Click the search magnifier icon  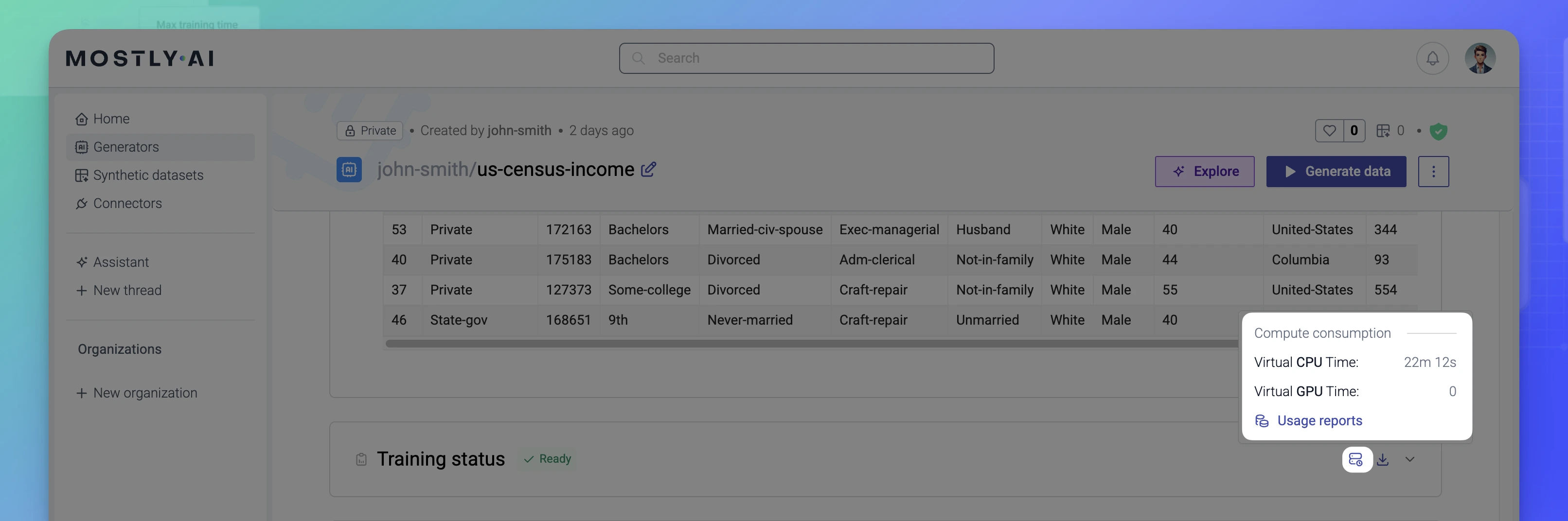tap(639, 58)
